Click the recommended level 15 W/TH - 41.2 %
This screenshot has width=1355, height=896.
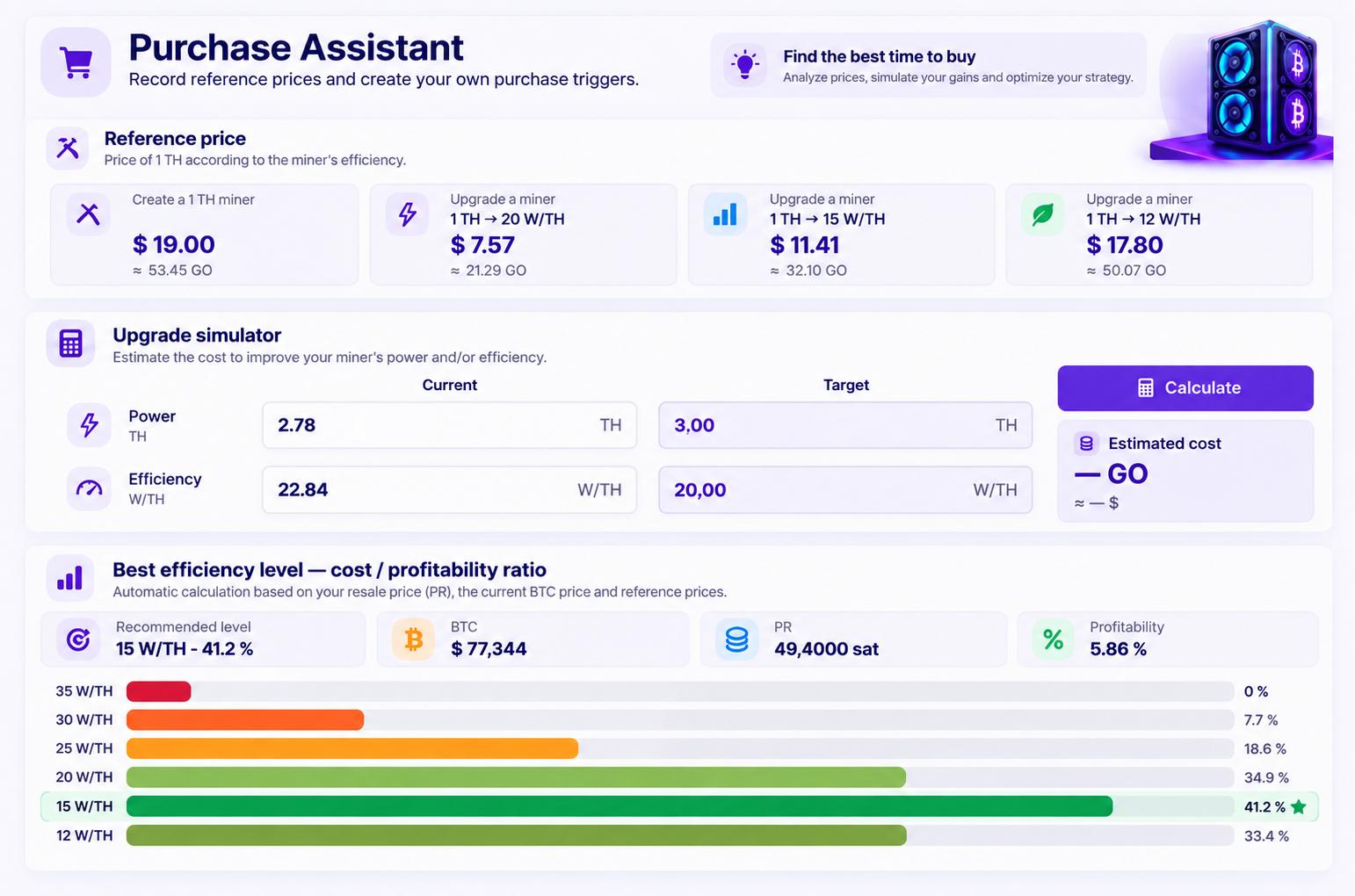(x=185, y=649)
